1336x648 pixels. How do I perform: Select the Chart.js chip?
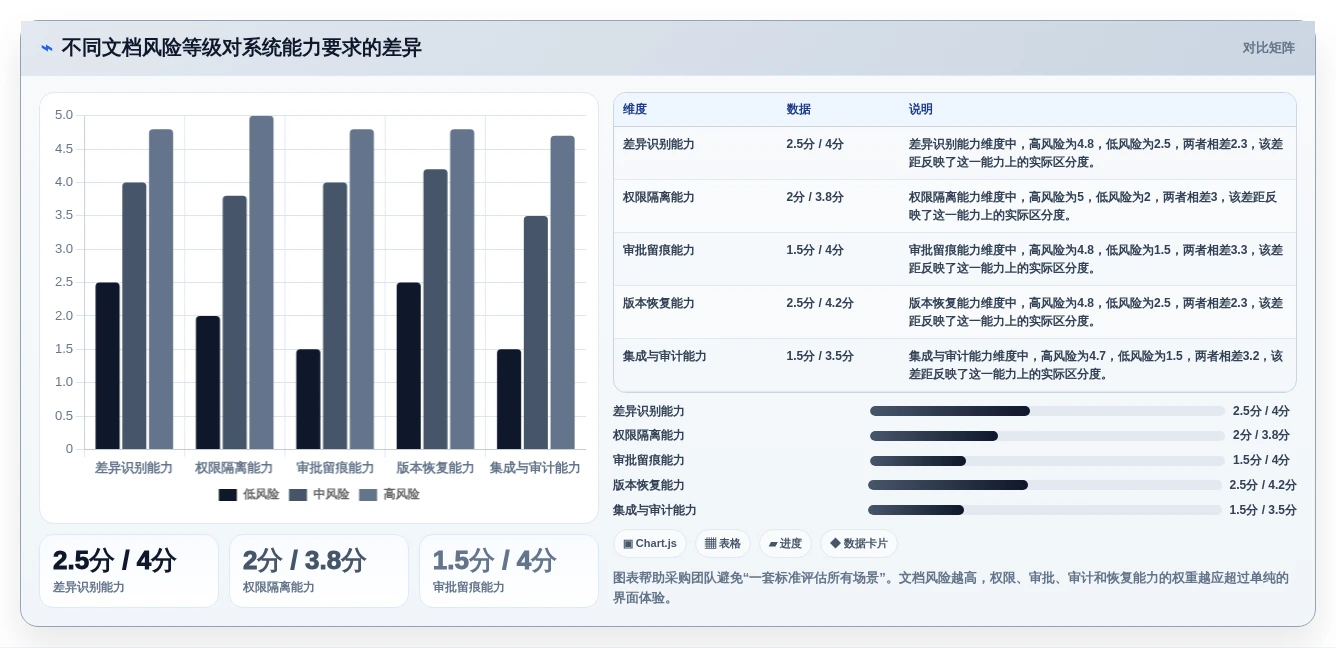point(650,544)
